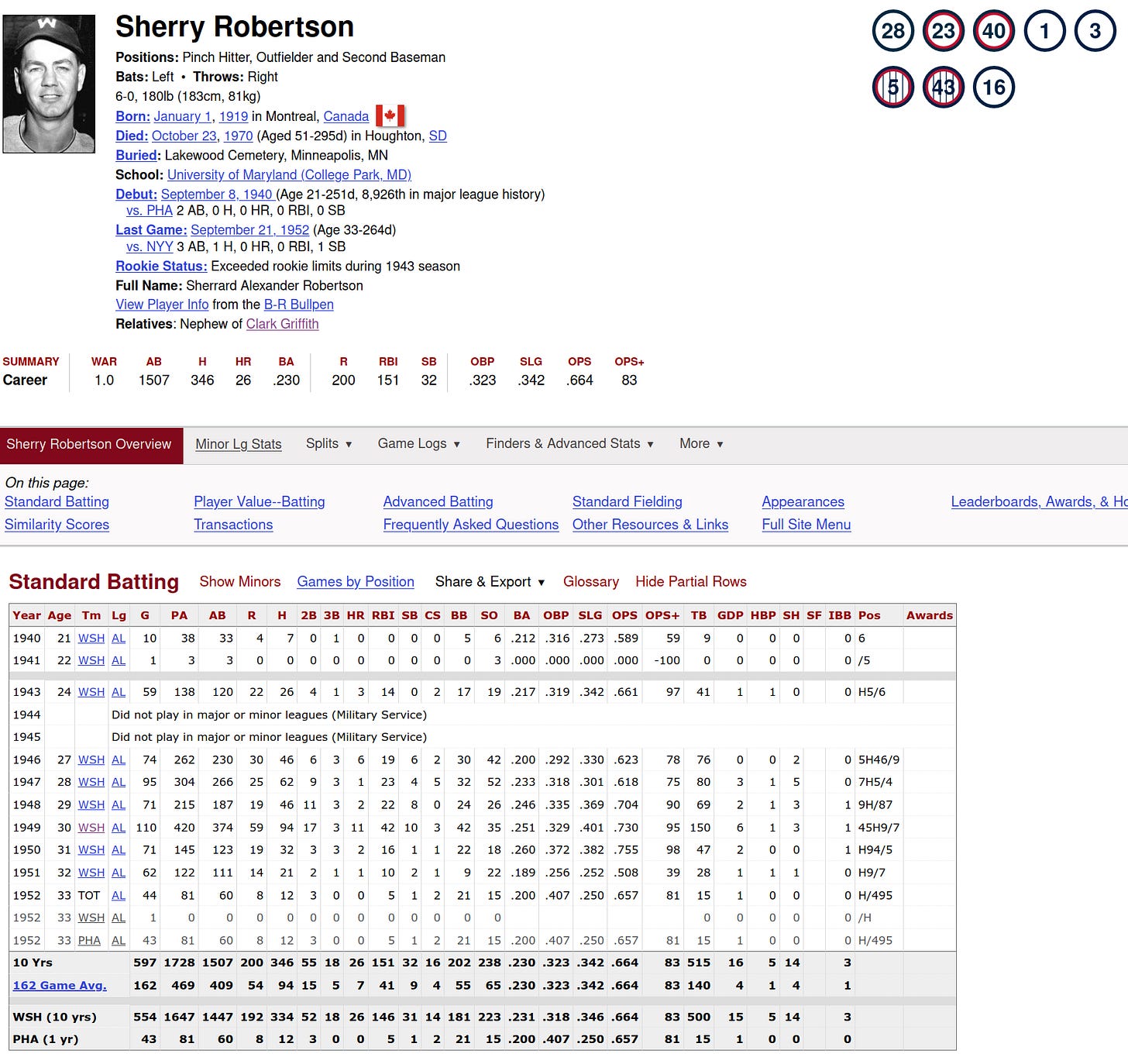Image resolution: width=1128 pixels, height=1064 pixels.
Task: Open AL league link in 1949 row
Action: click(119, 828)
